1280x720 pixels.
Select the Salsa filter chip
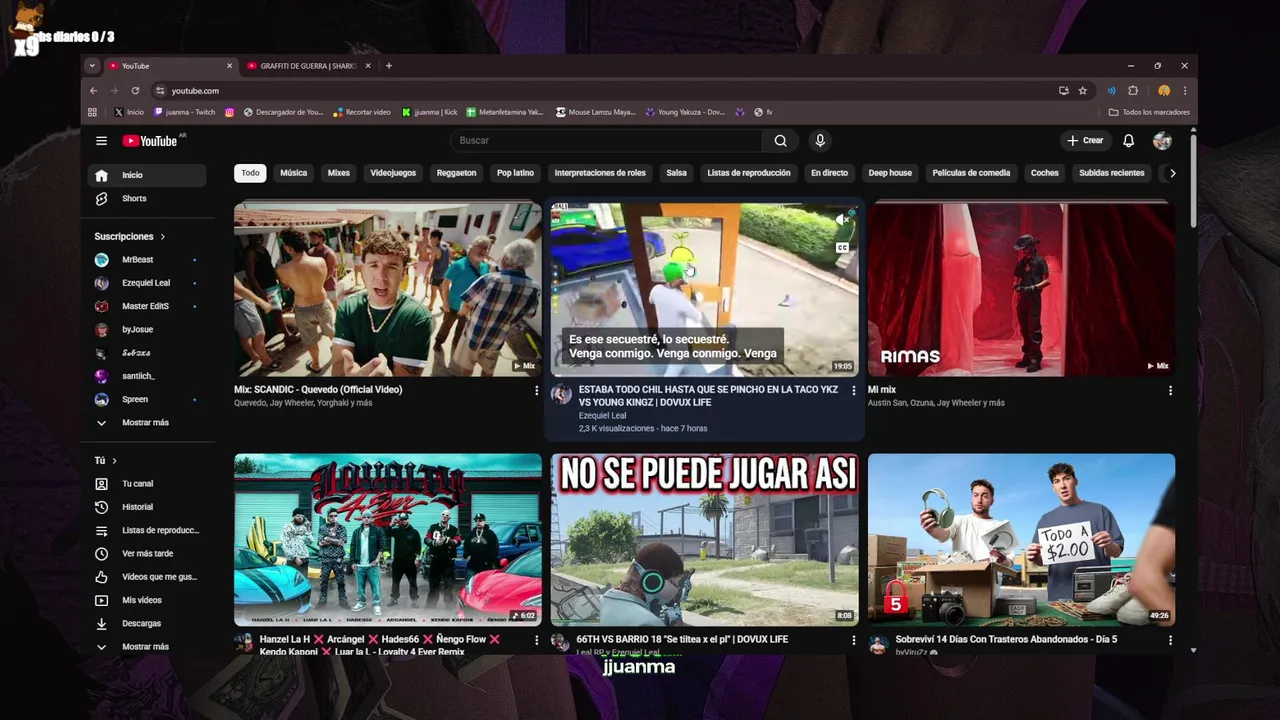pyautogui.click(x=677, y=173)
